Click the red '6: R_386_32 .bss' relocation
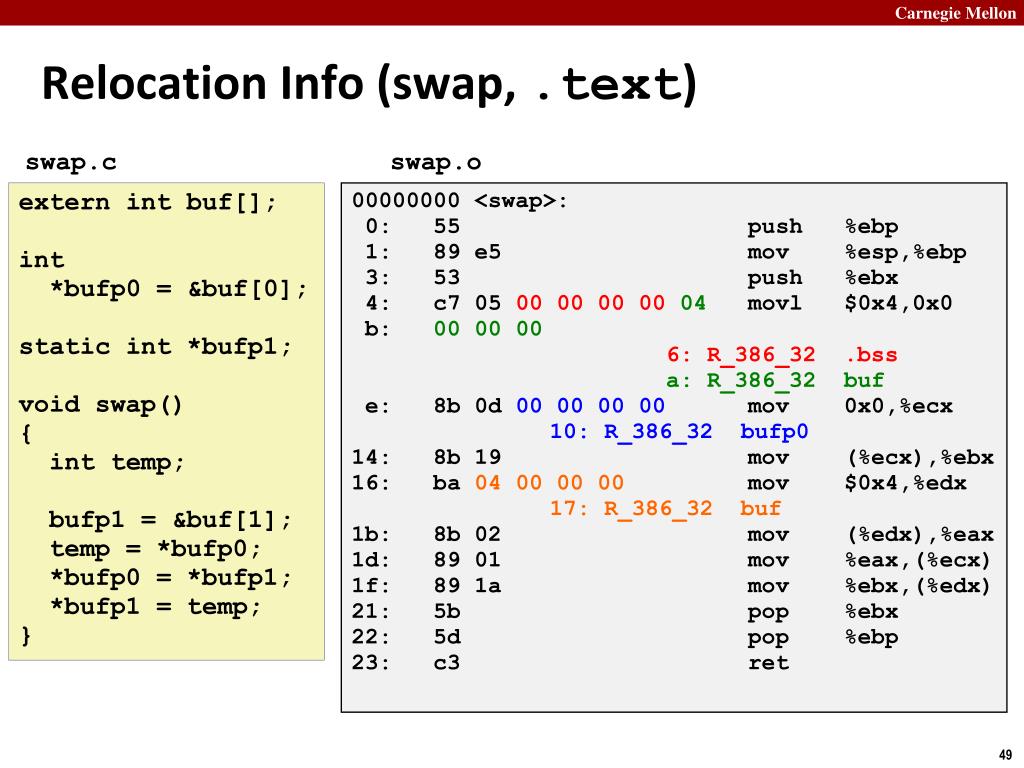Screen dimensions: 1024x768 point(782,355)
